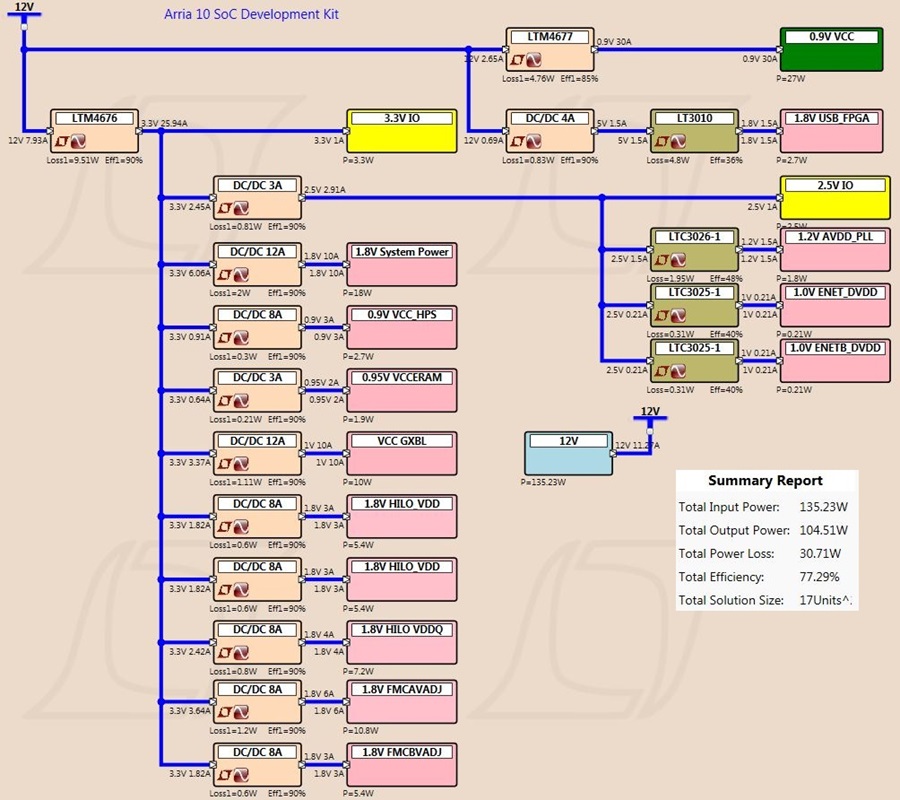900x800 pixels.
Task: Click the LT logo in the DC/DC 3A 2.5V converter
Action: (x=225, y=208)
